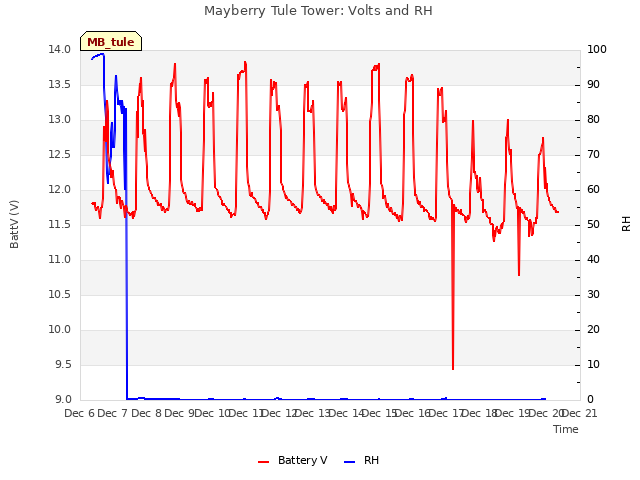Click the 40 right axis tick label
Image resolution: width=640 pixels, height=480 pixels.
(x=593, y=260)
